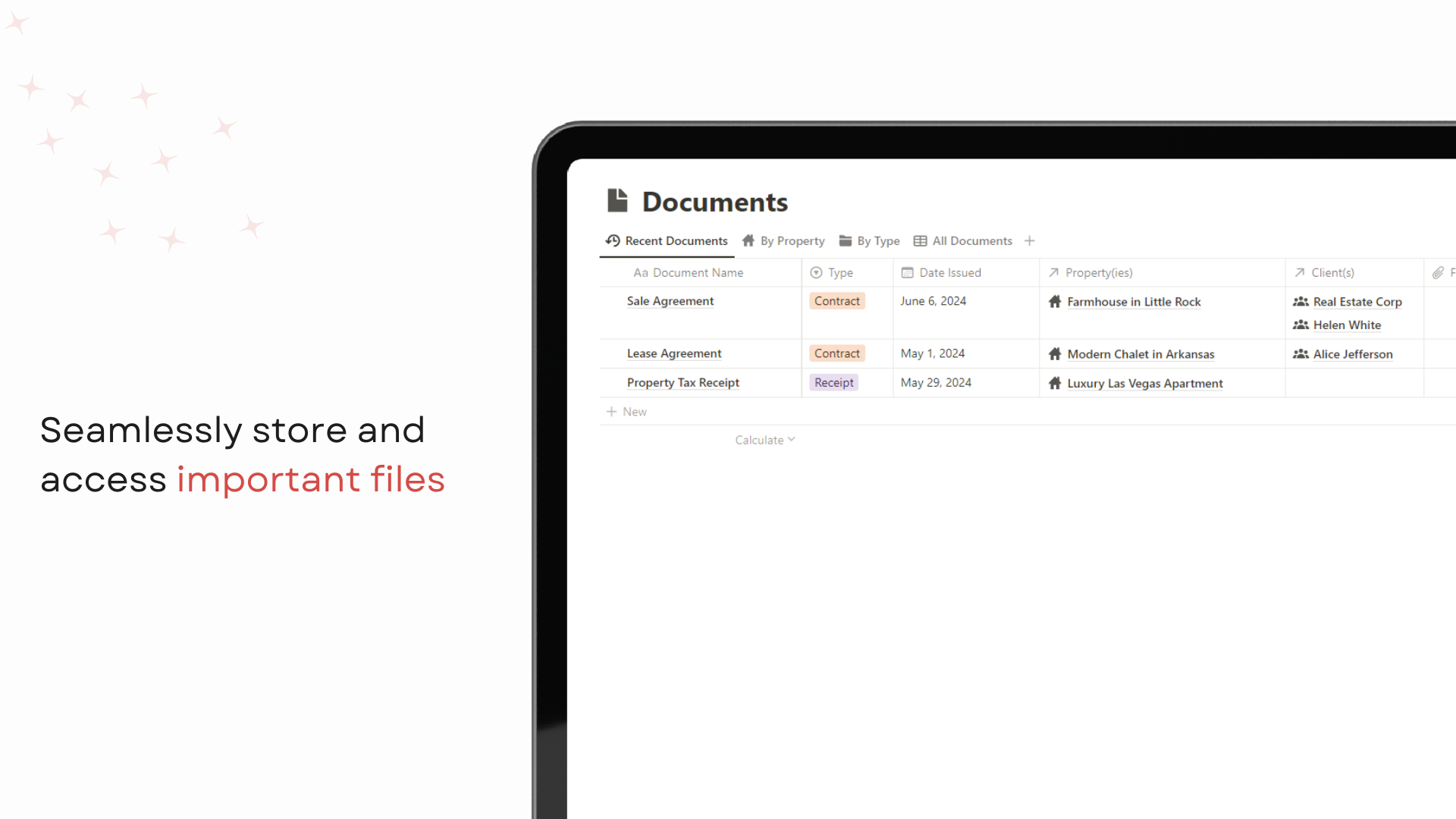Click house icon beside Modern Chalet in Arkansas

tap(1055, 354)
